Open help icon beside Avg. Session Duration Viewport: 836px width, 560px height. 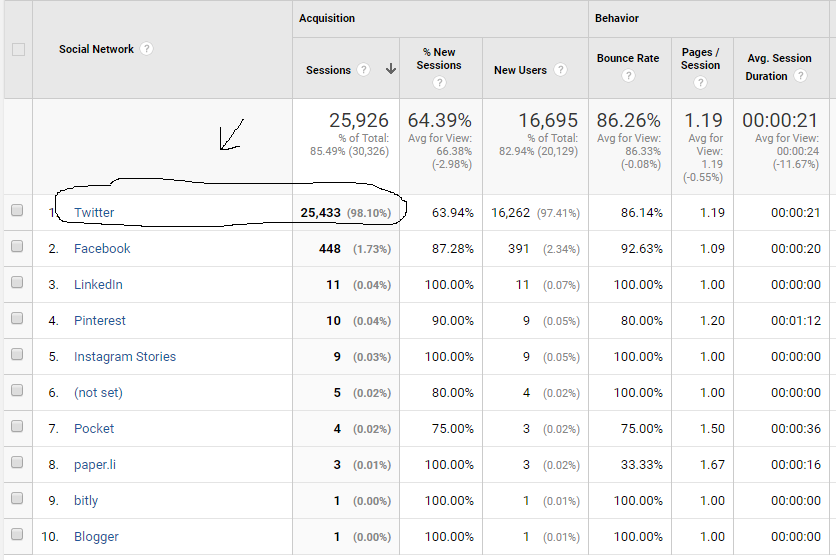tap(800, 76)
